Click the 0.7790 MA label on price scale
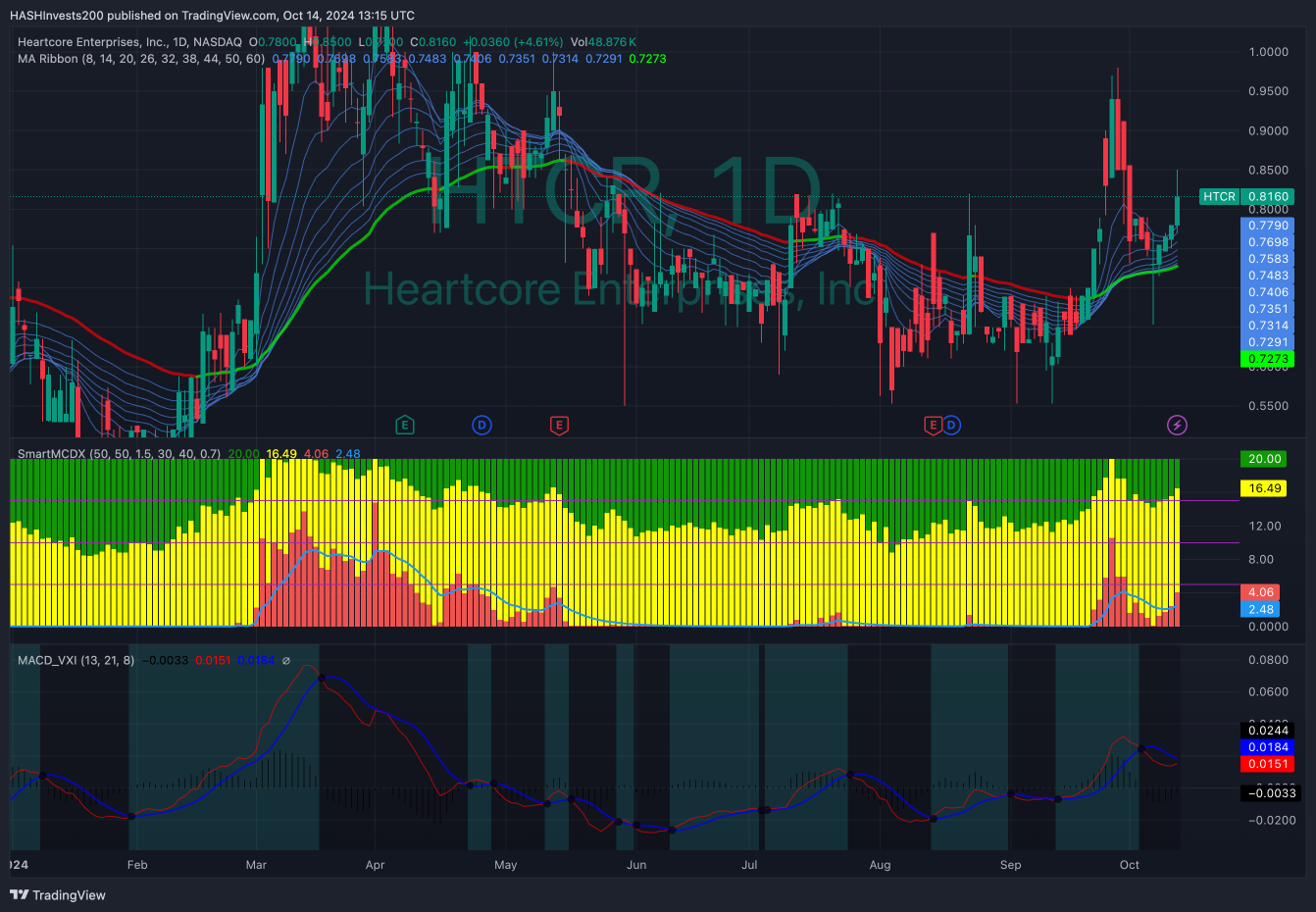Image resolution: width=1316 pixels, height=912 pixels. (1268, 226)
